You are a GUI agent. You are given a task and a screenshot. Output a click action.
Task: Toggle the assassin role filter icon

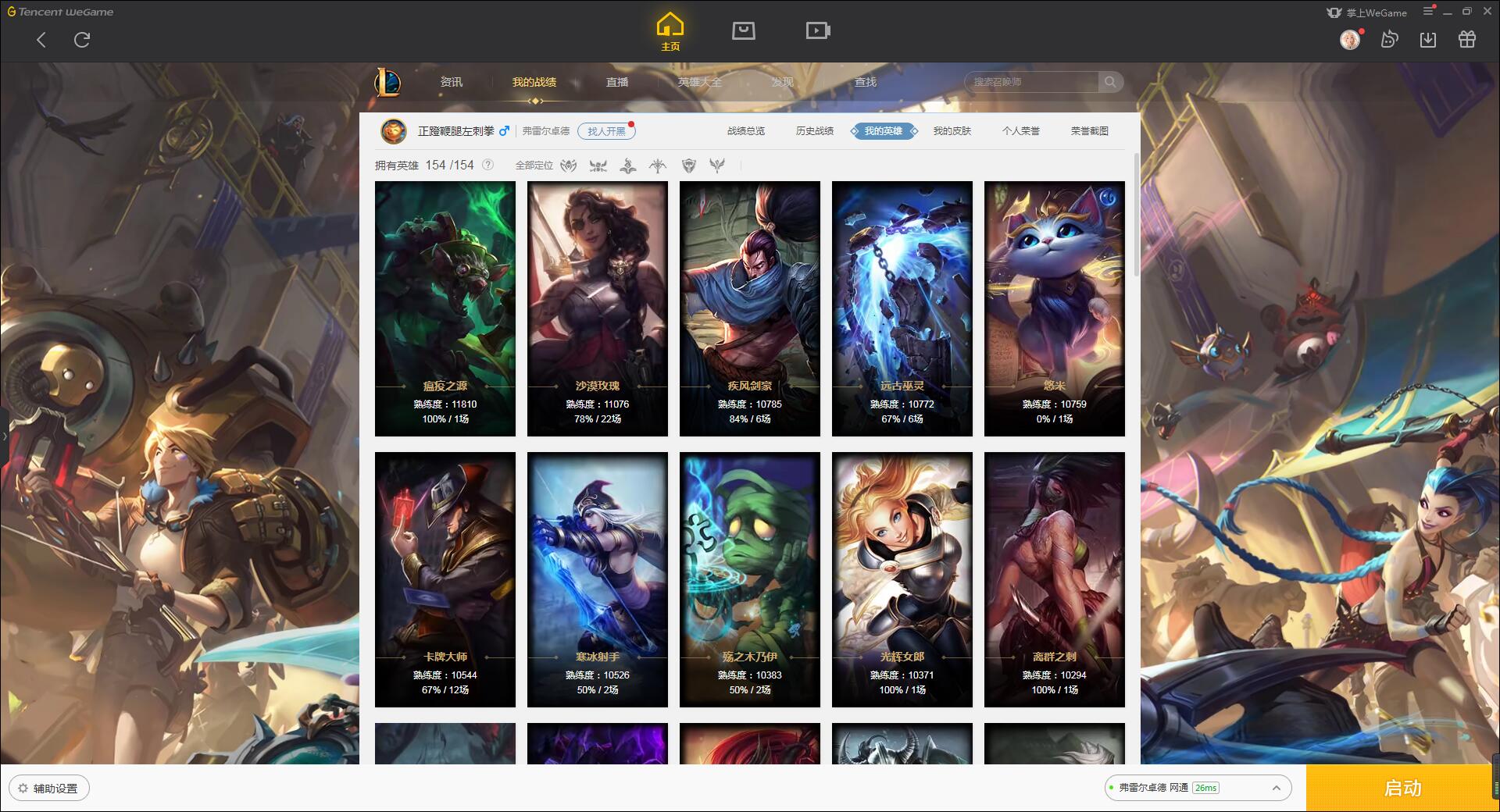[x=598, y=166]
